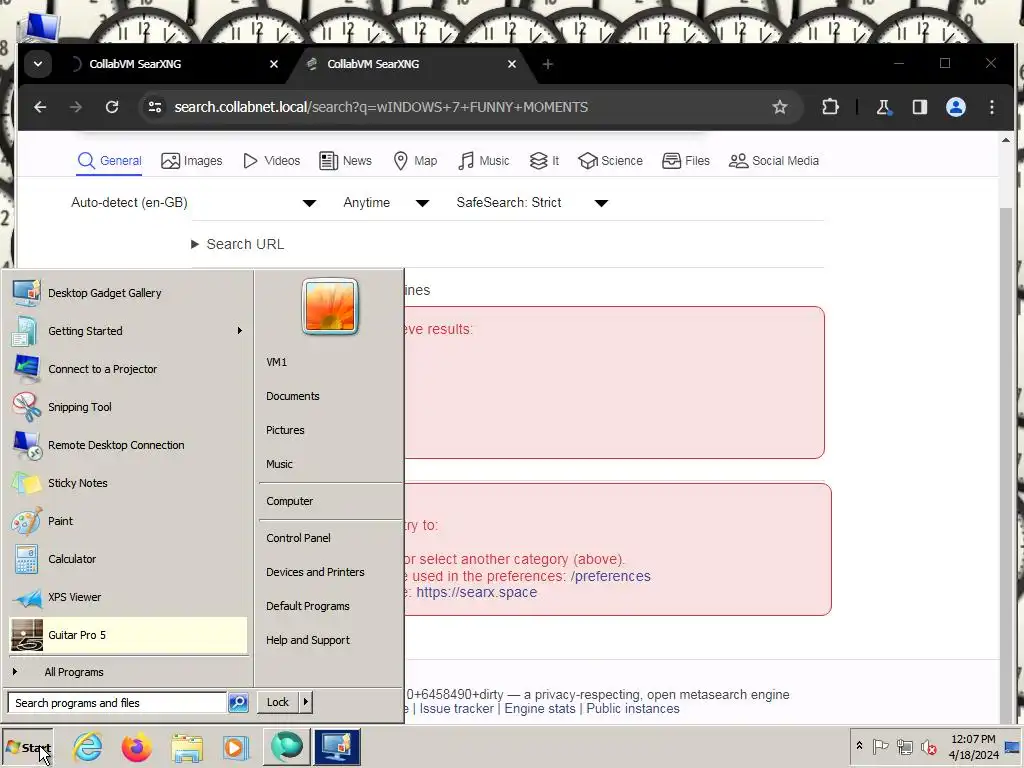Select the News search category

click(x=345, y=161)
